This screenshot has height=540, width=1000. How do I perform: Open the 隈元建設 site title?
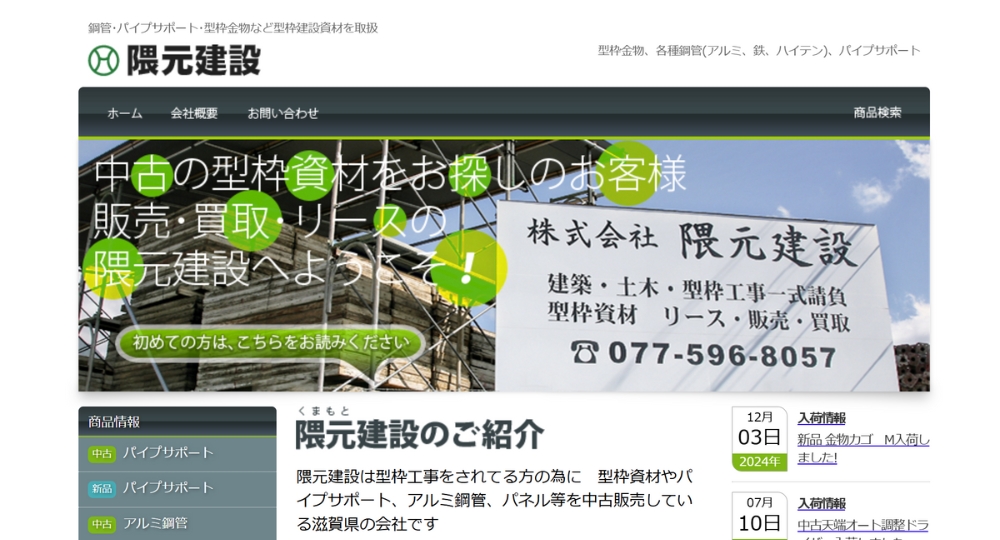pyautogui.click(x=193, y=61)
